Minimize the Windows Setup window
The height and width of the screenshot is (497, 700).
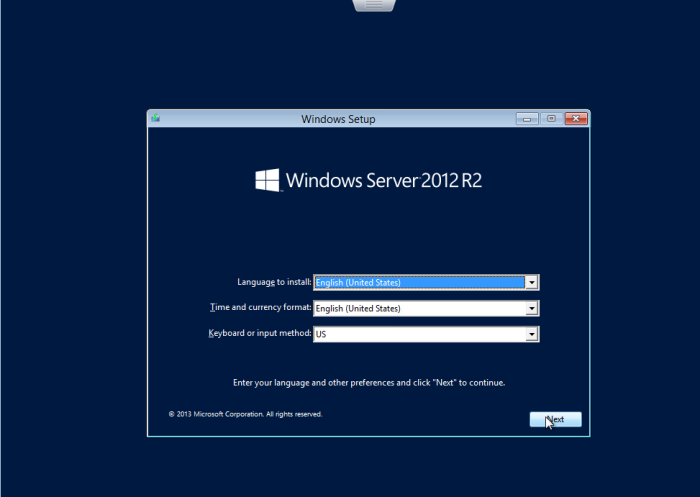coord(527,119)
